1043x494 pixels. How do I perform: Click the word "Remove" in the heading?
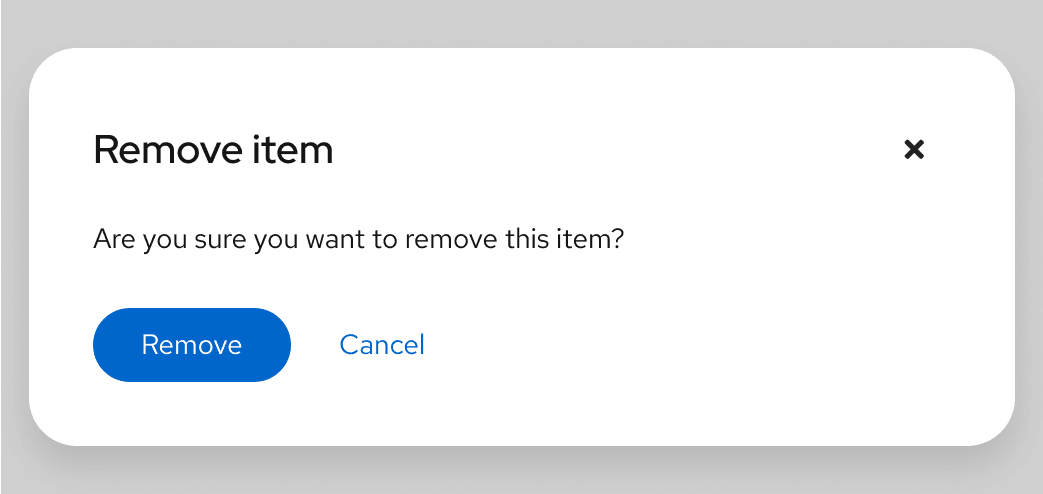(163, 151)
